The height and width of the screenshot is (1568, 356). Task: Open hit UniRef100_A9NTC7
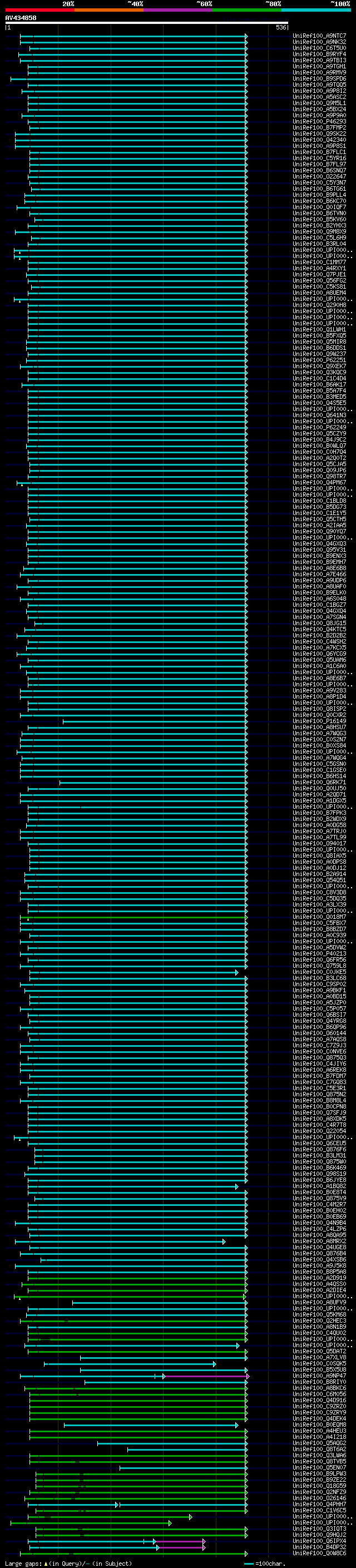pos(319,36)
